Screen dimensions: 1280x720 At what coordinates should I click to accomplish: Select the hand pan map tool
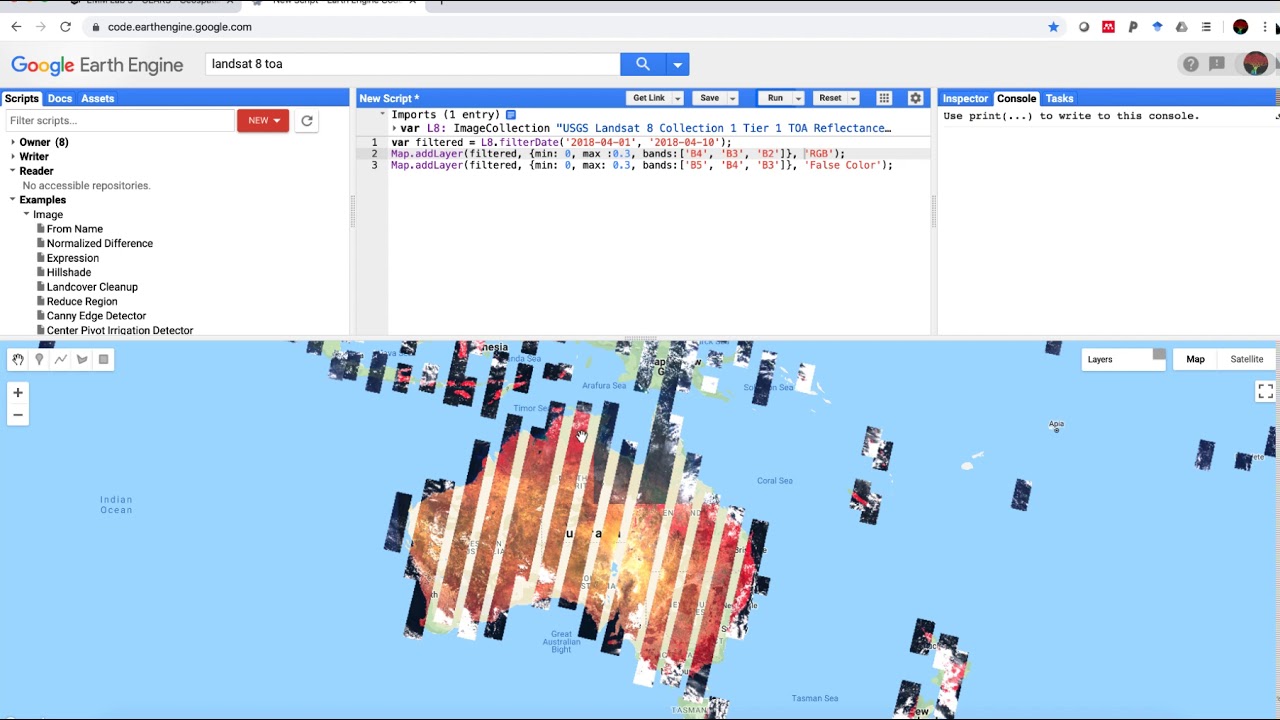tap(18, 360)
